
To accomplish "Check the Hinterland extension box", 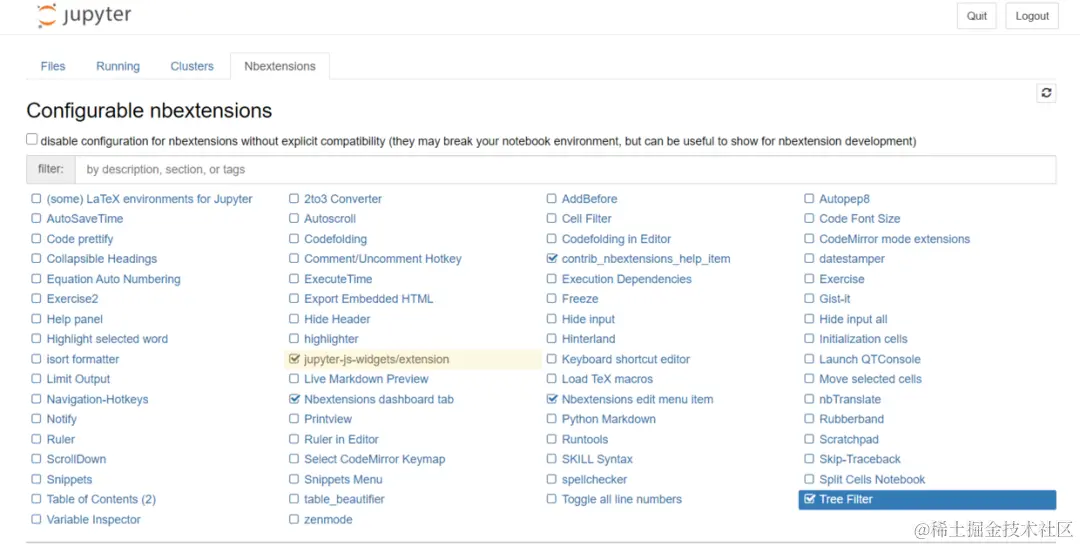I will 552,339.
